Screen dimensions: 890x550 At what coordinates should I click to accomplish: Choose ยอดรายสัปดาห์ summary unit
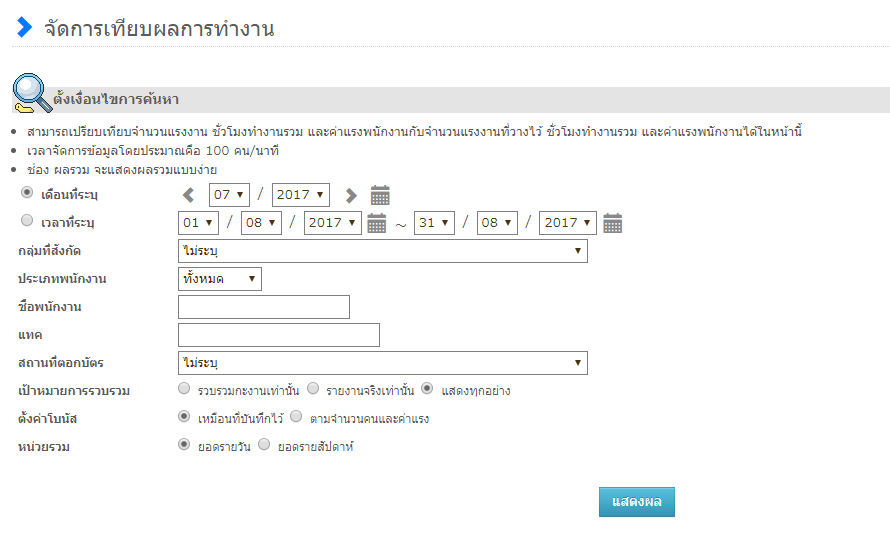point(264,445)
